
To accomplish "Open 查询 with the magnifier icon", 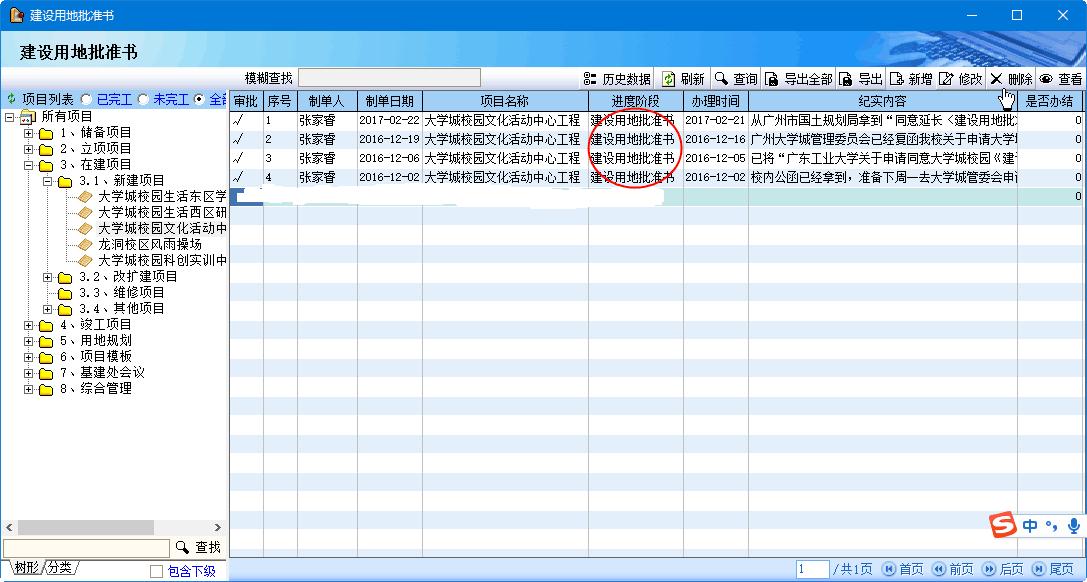I will (721, 79).
